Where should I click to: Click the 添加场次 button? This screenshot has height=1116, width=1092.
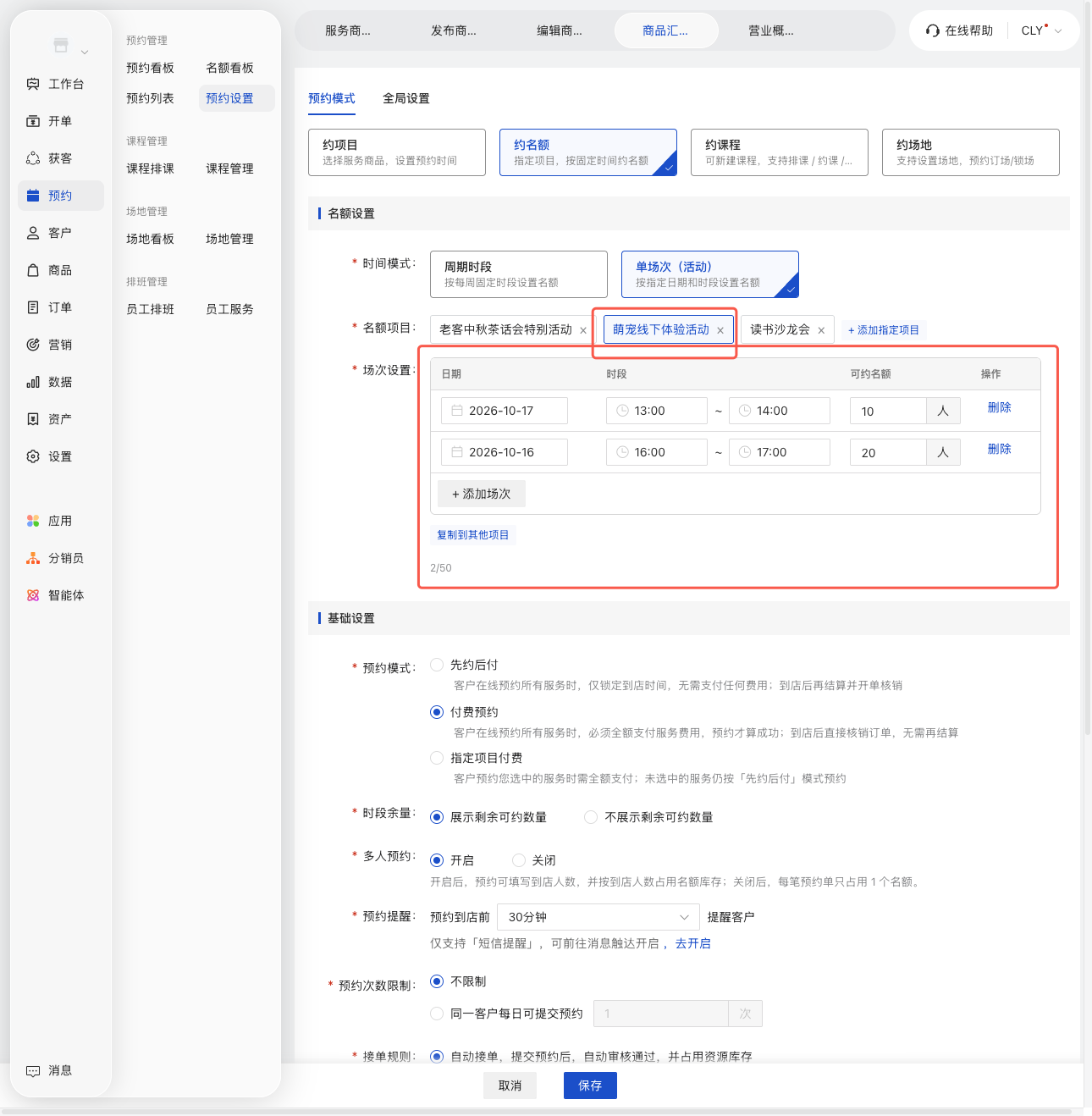coord(482,494)
